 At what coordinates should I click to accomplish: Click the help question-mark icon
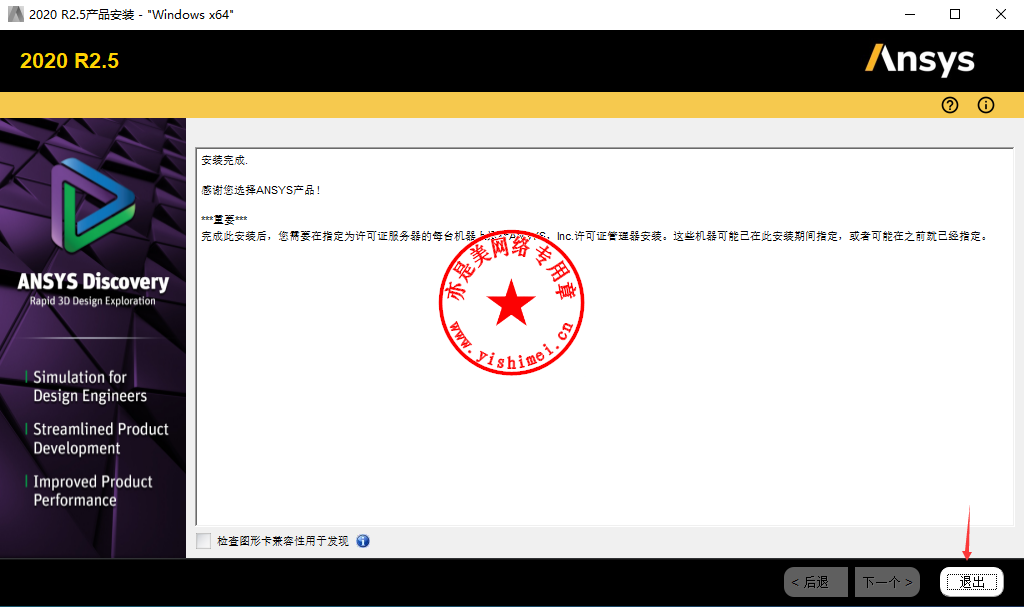click(x=950, y=105)
